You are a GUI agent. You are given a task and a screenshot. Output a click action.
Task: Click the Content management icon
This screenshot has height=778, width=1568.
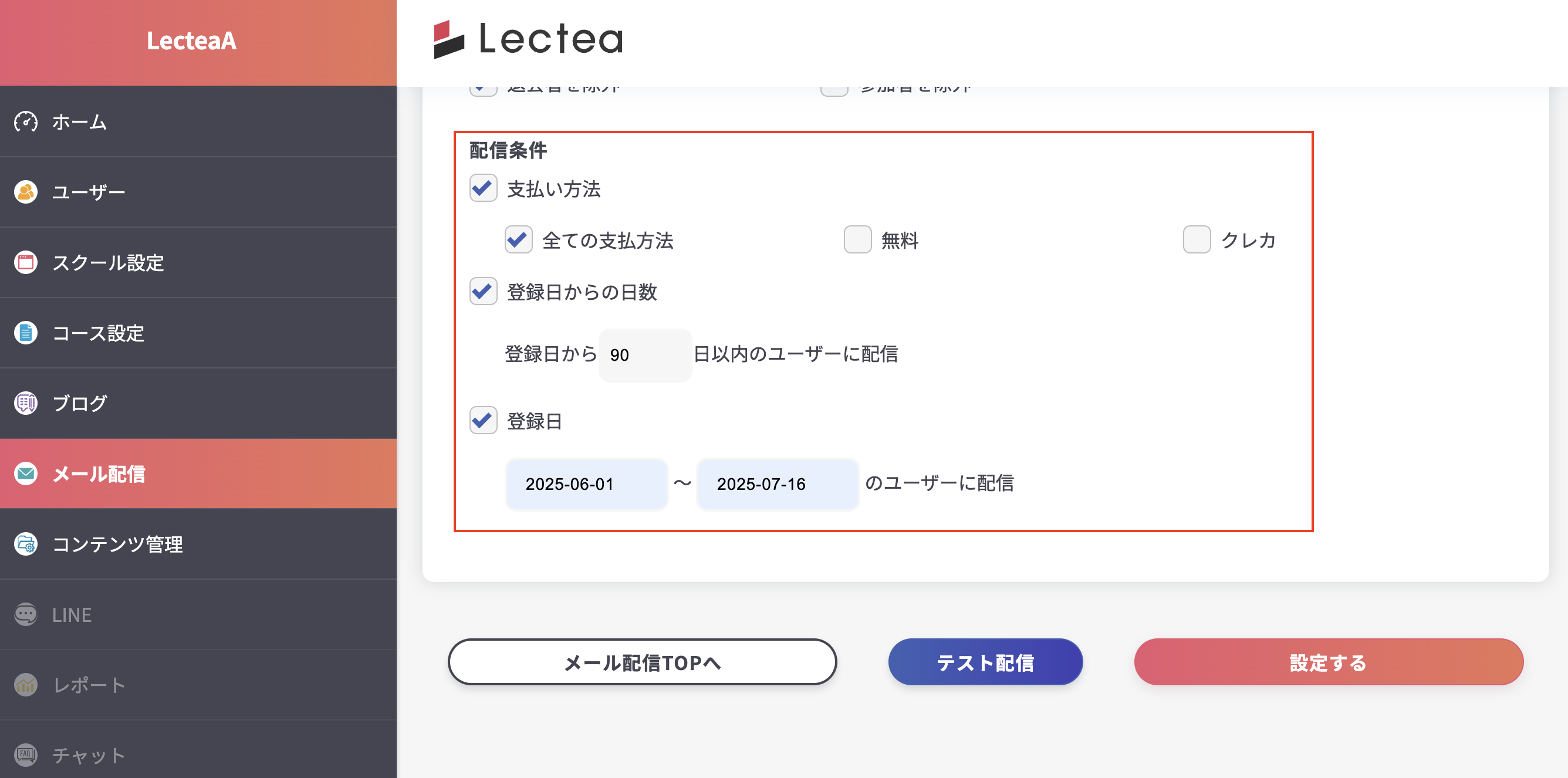(26, 544)
